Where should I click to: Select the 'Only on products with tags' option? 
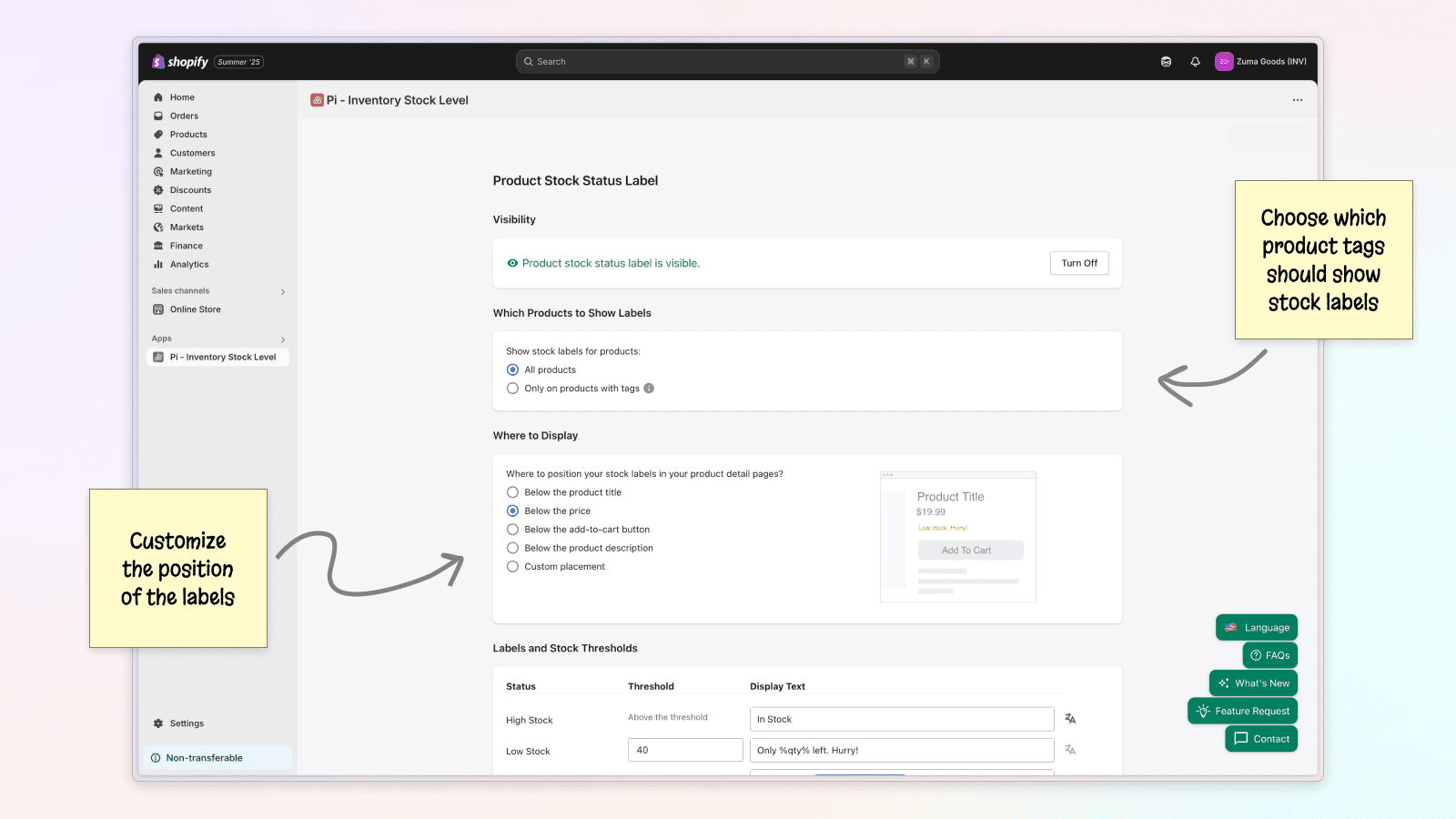(x=512, y=388)
